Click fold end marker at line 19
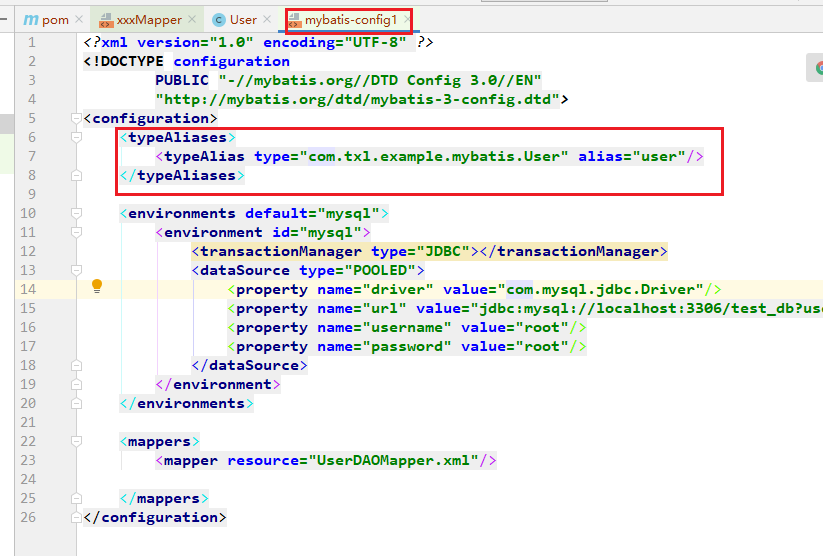Screen dimensions: 823x556 coord(77,384)
